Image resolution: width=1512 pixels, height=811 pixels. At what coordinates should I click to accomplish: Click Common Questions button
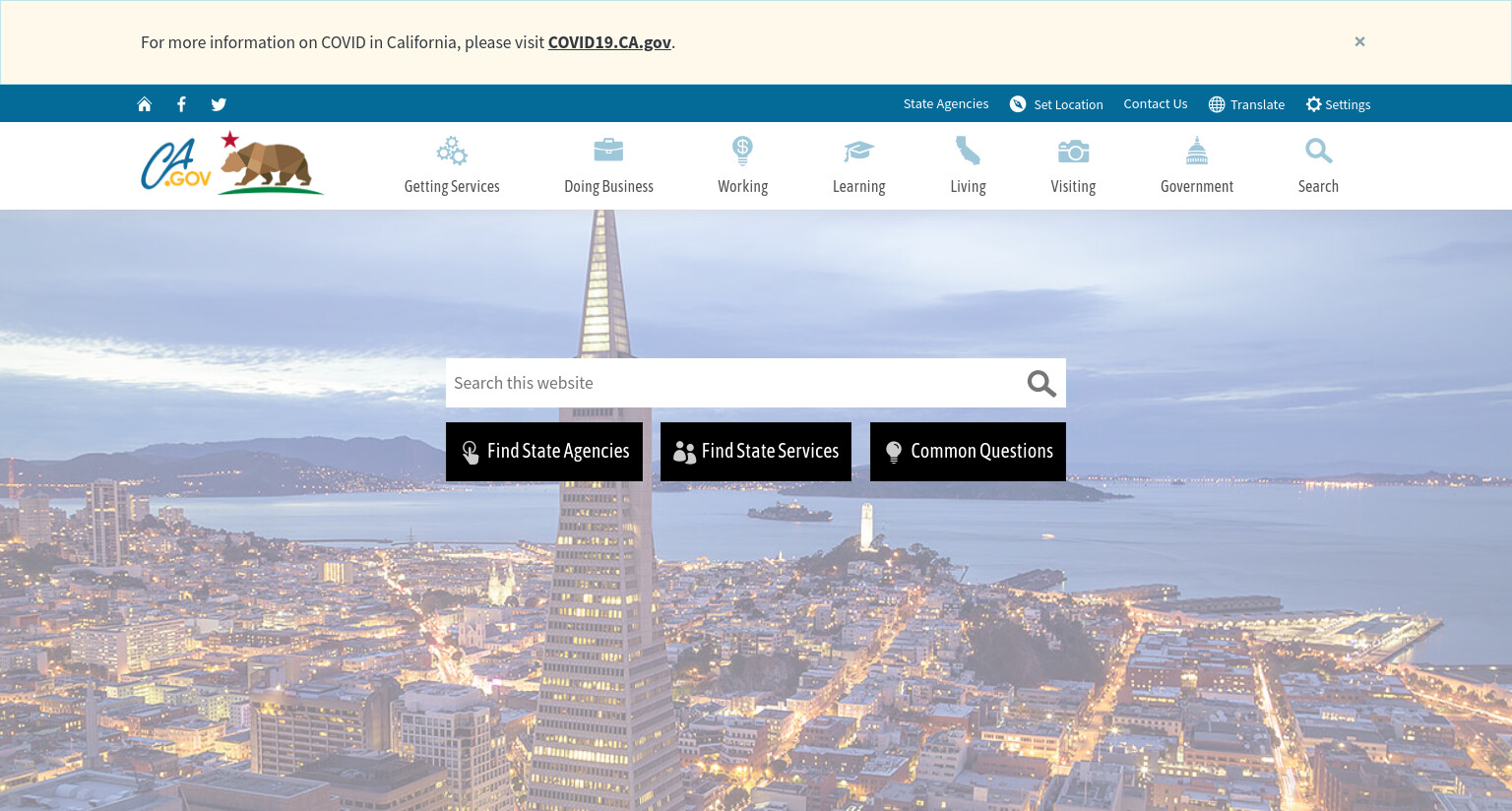[968, 452]
